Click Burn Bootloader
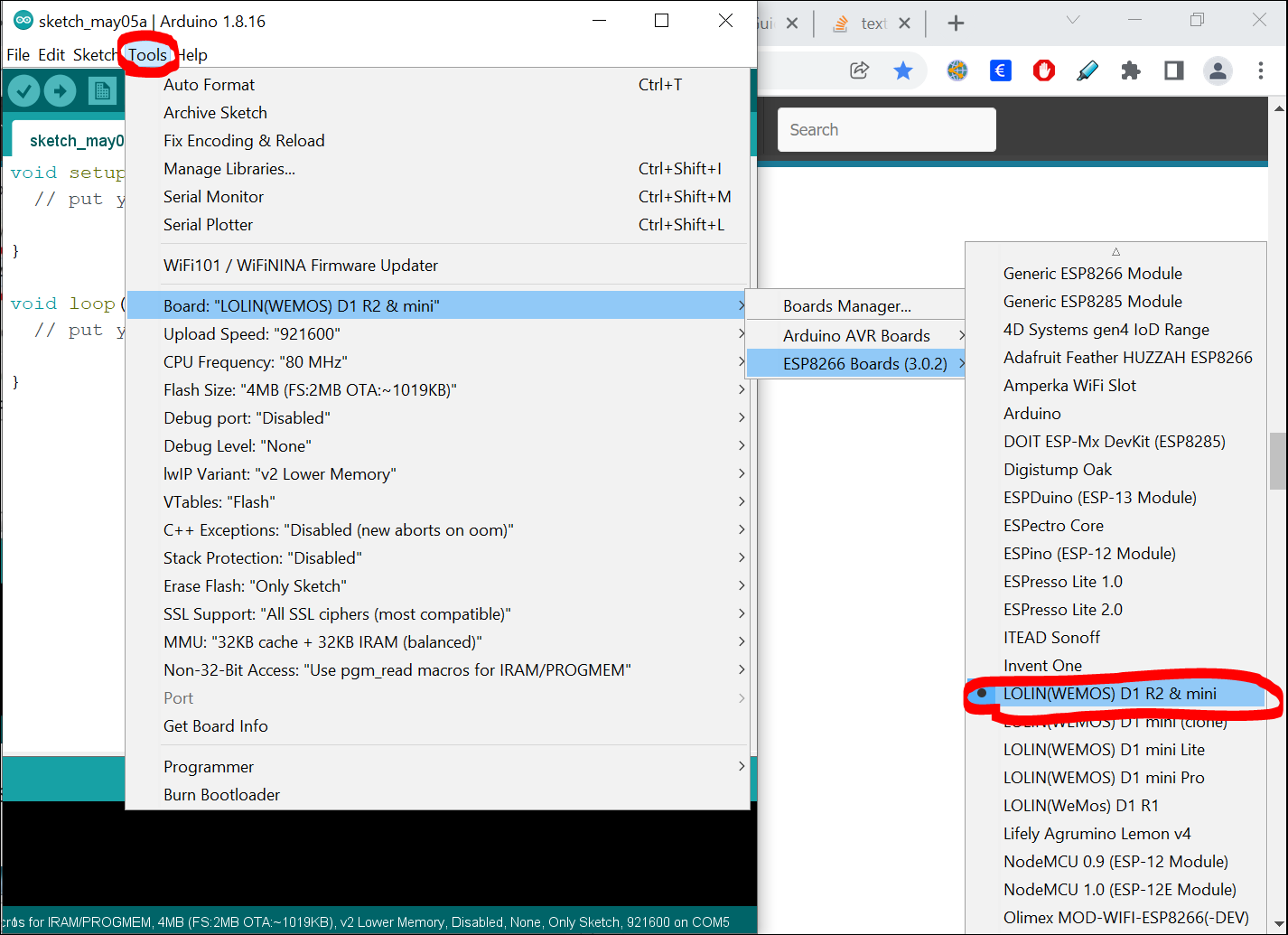Viewport: 1288px width, 935px height. 437,794
